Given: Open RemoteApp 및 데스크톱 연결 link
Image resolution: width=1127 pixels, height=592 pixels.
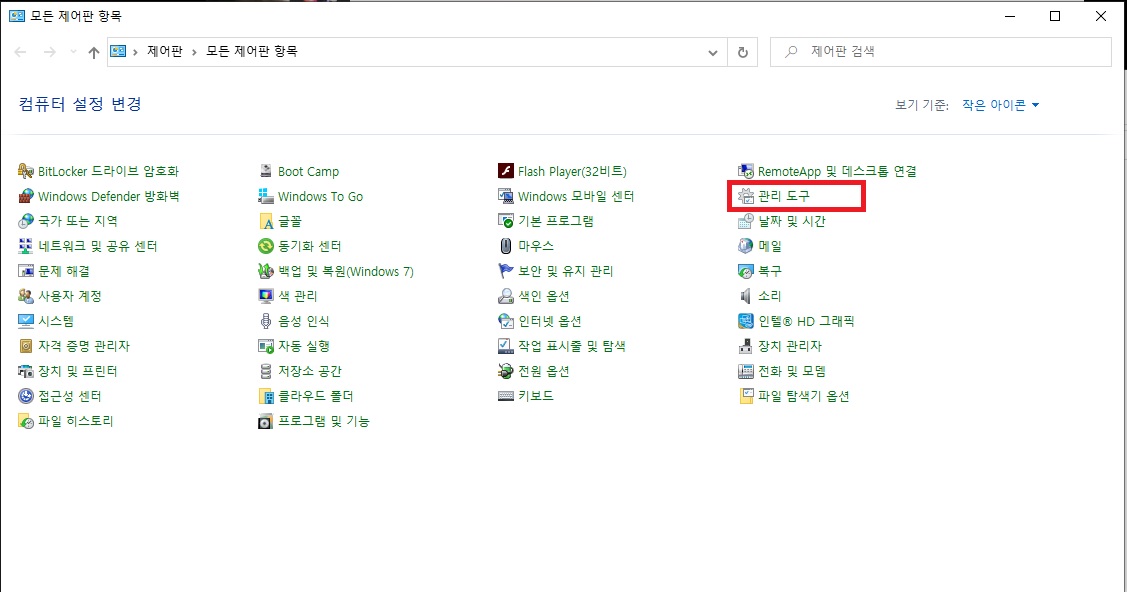Looking at the screenshot, I should pyautogui.click(x=837, y=171).
